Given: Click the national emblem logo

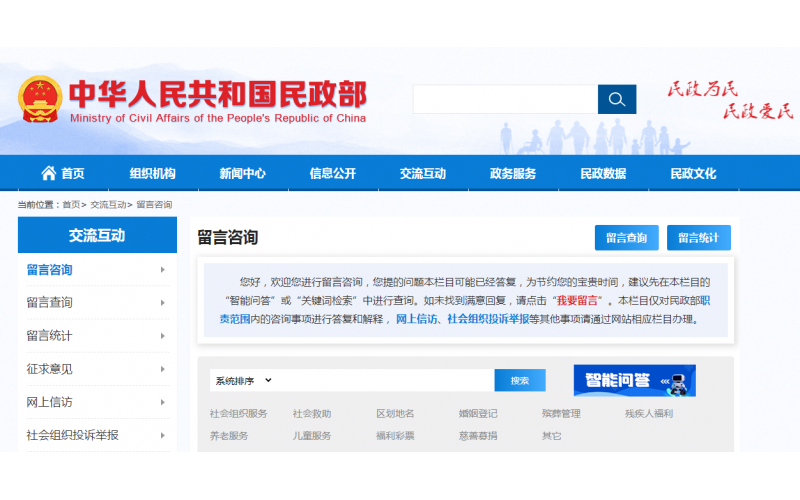Looking at the screenshot, I should tap(40, 99).
